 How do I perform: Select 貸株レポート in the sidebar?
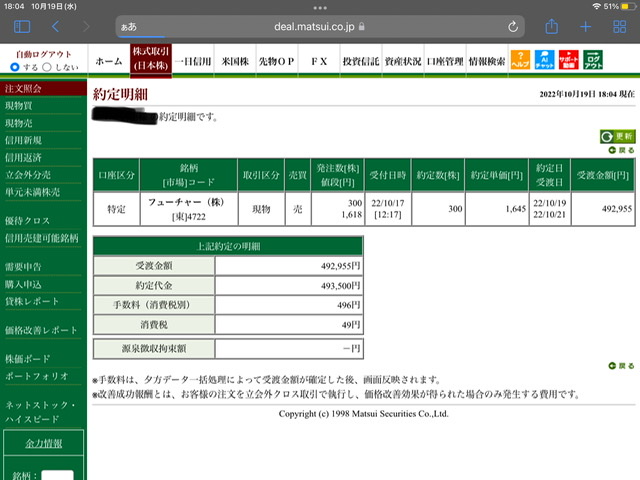(32, 301)
